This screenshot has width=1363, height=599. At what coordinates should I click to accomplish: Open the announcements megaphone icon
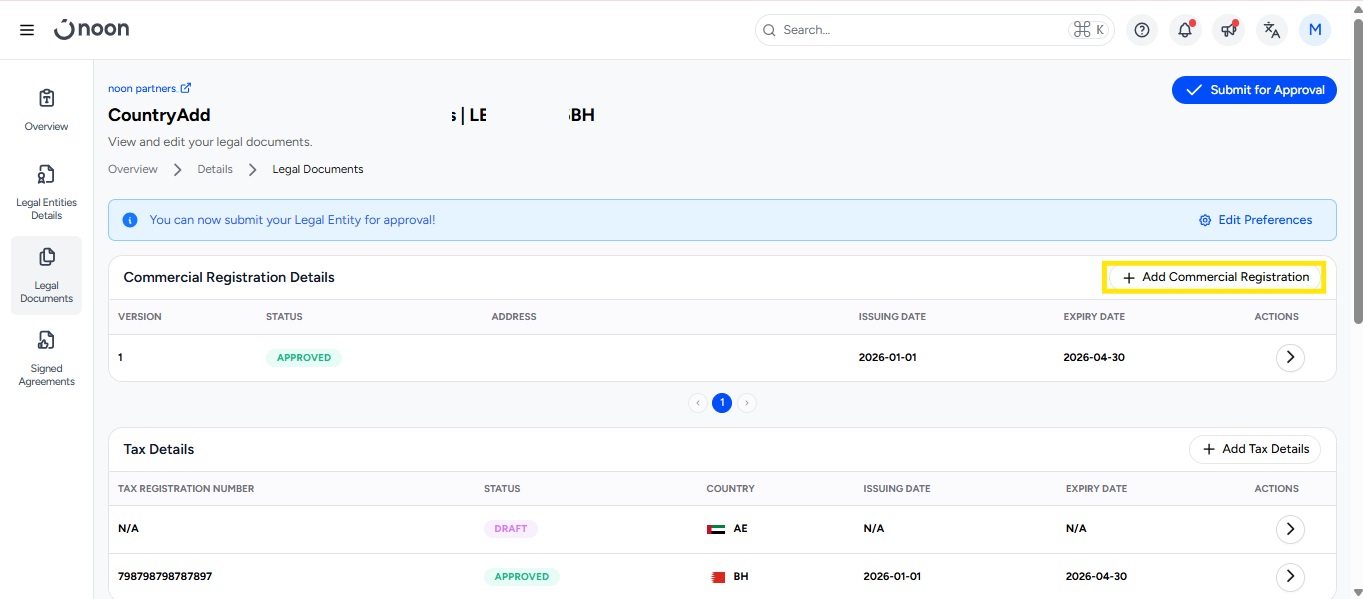tap(1228, 30)
